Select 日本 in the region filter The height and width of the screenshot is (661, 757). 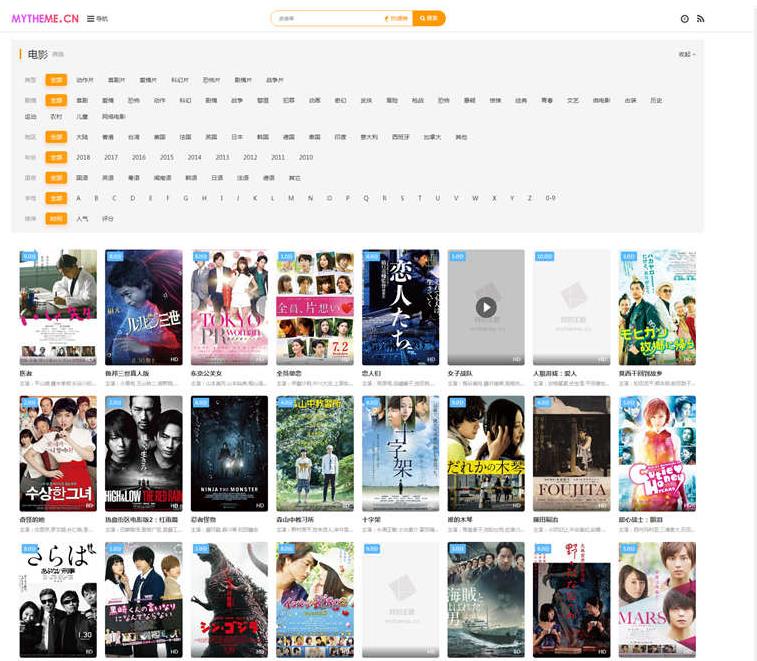point(237,137)
